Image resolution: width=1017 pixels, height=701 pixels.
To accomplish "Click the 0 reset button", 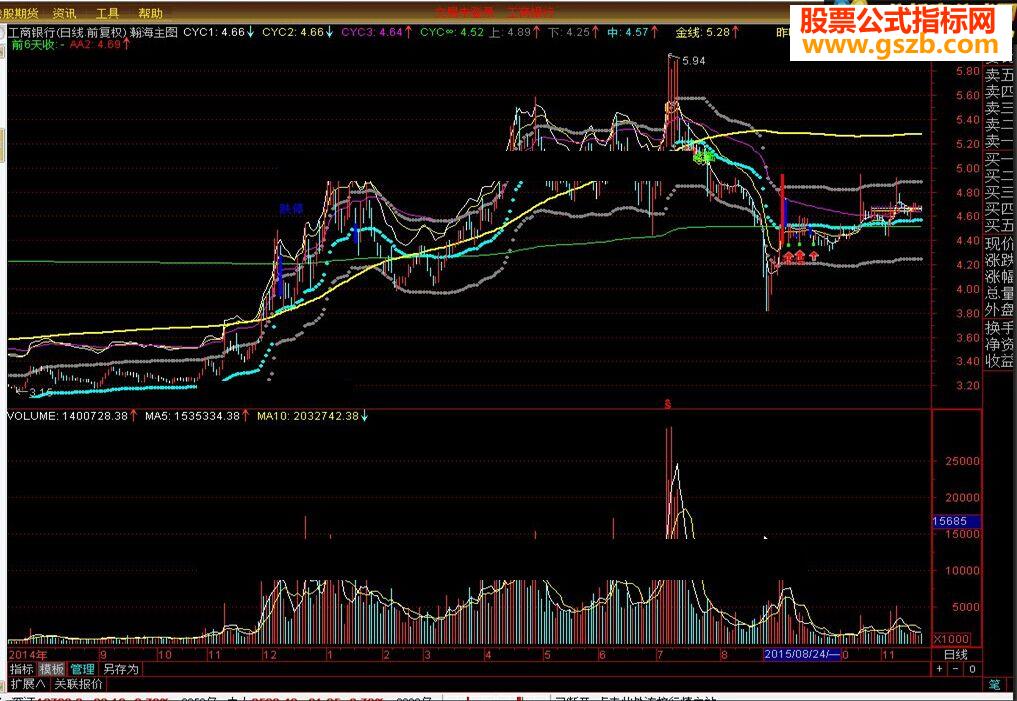I will (x=972, y=669).
